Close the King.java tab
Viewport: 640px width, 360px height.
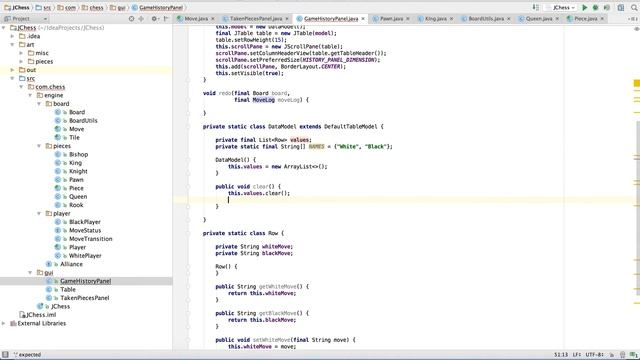click(451, 19)
